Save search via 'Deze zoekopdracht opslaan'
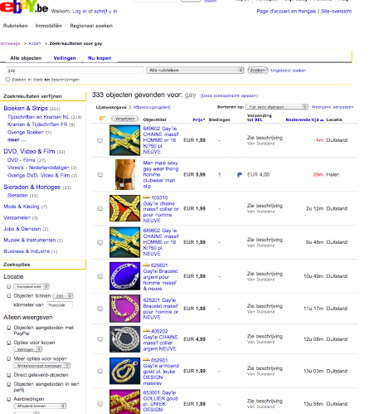 229,96
